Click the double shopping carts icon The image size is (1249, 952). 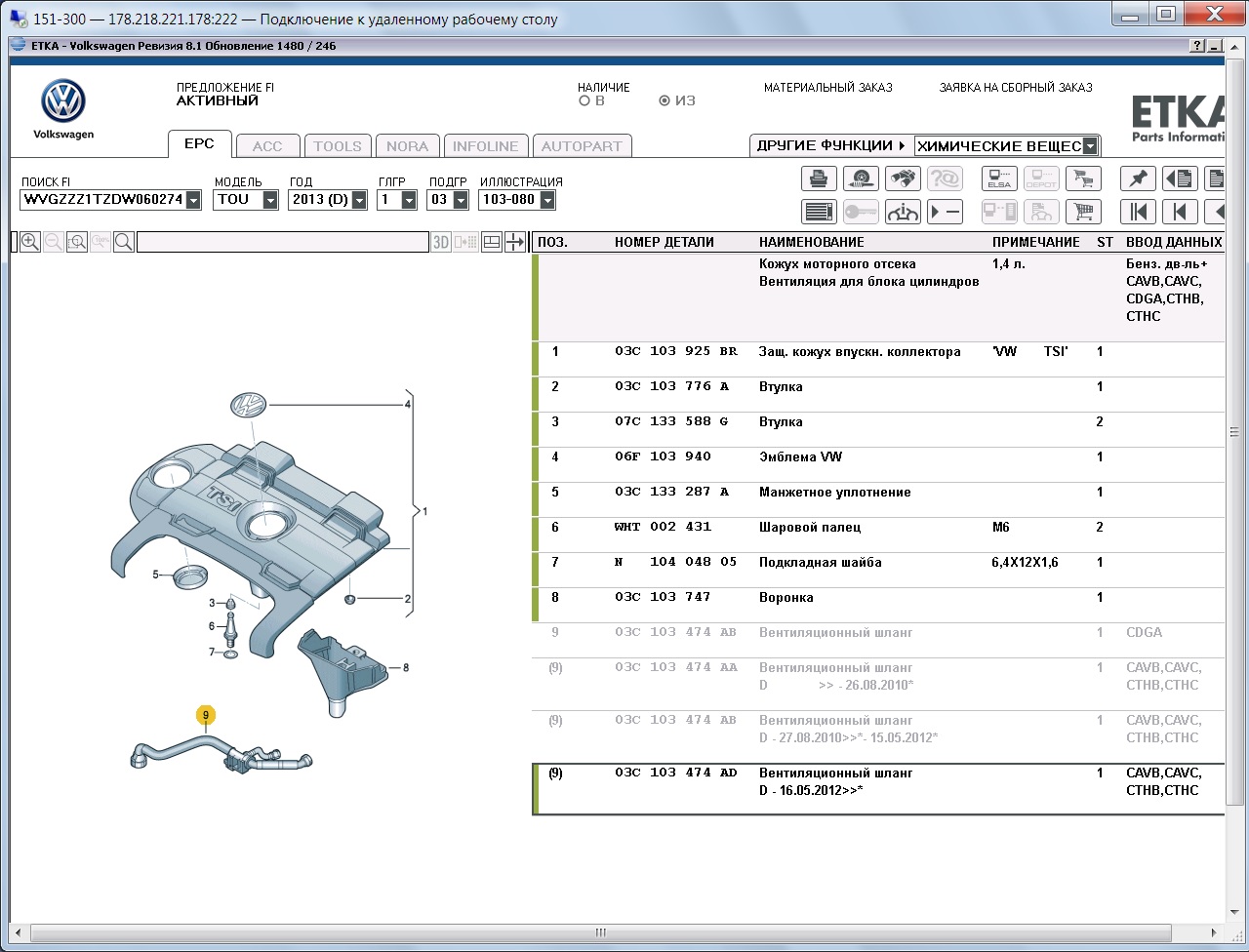click(1083, 178)
